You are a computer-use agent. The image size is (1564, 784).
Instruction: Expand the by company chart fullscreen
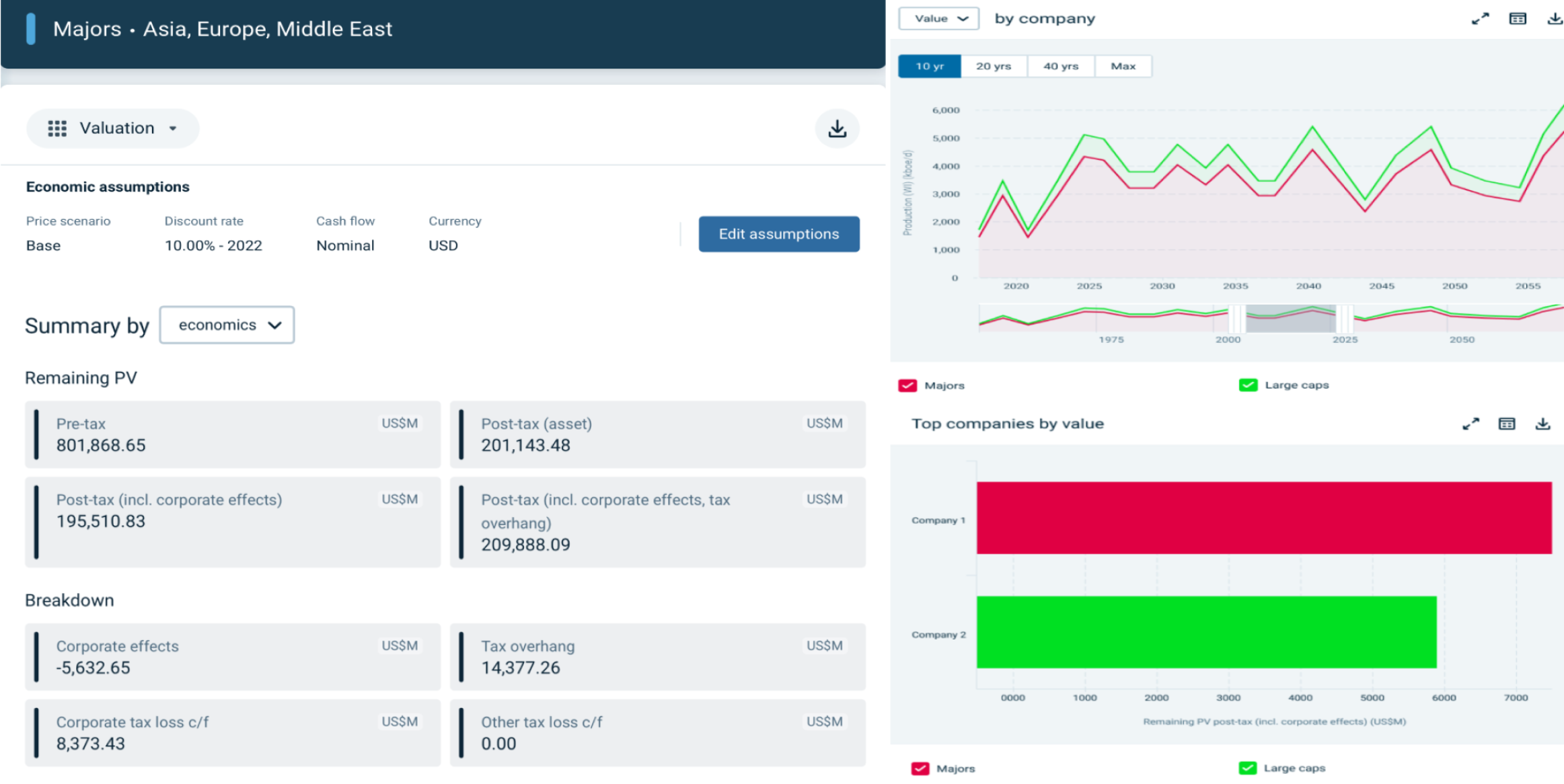(1480, 19)
